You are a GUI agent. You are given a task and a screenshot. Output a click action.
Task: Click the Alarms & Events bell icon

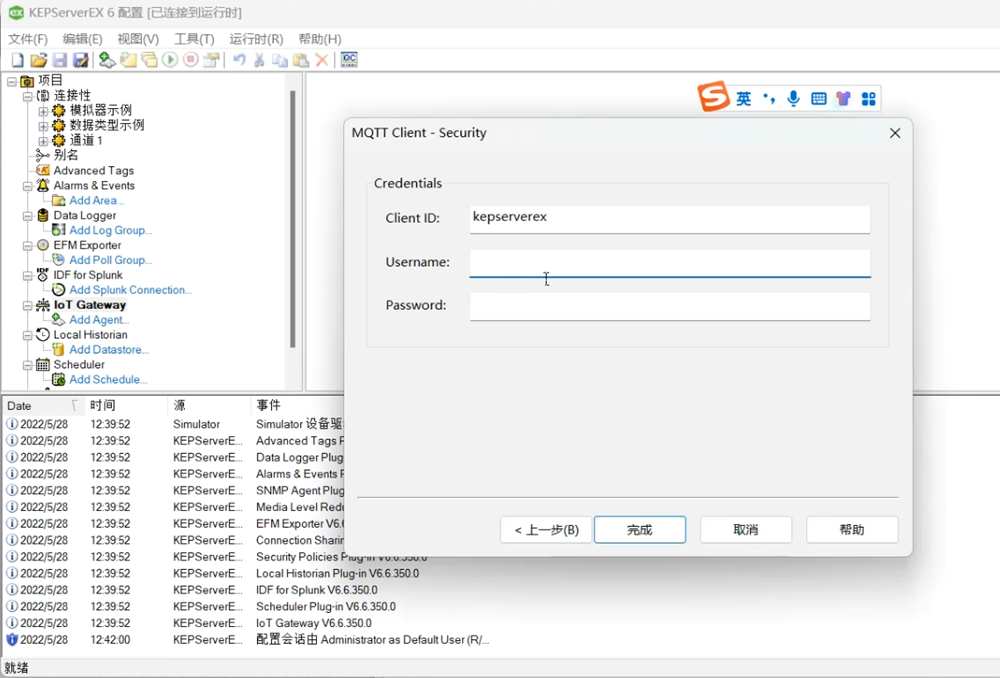43,186
